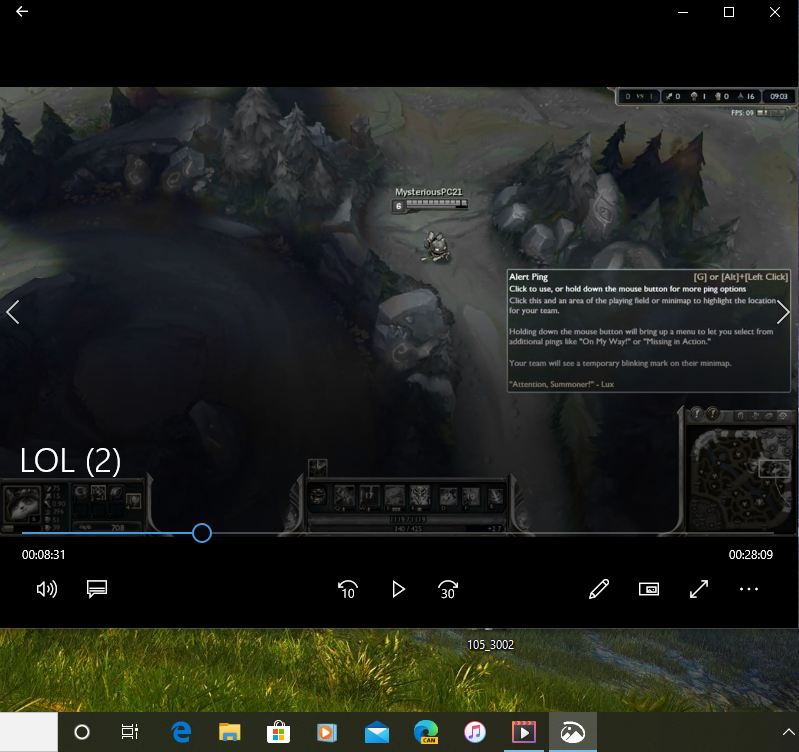This screenshot has width=799, height=752.
Task: Open Task View on taskbar
Action: (x=129, y=732)
